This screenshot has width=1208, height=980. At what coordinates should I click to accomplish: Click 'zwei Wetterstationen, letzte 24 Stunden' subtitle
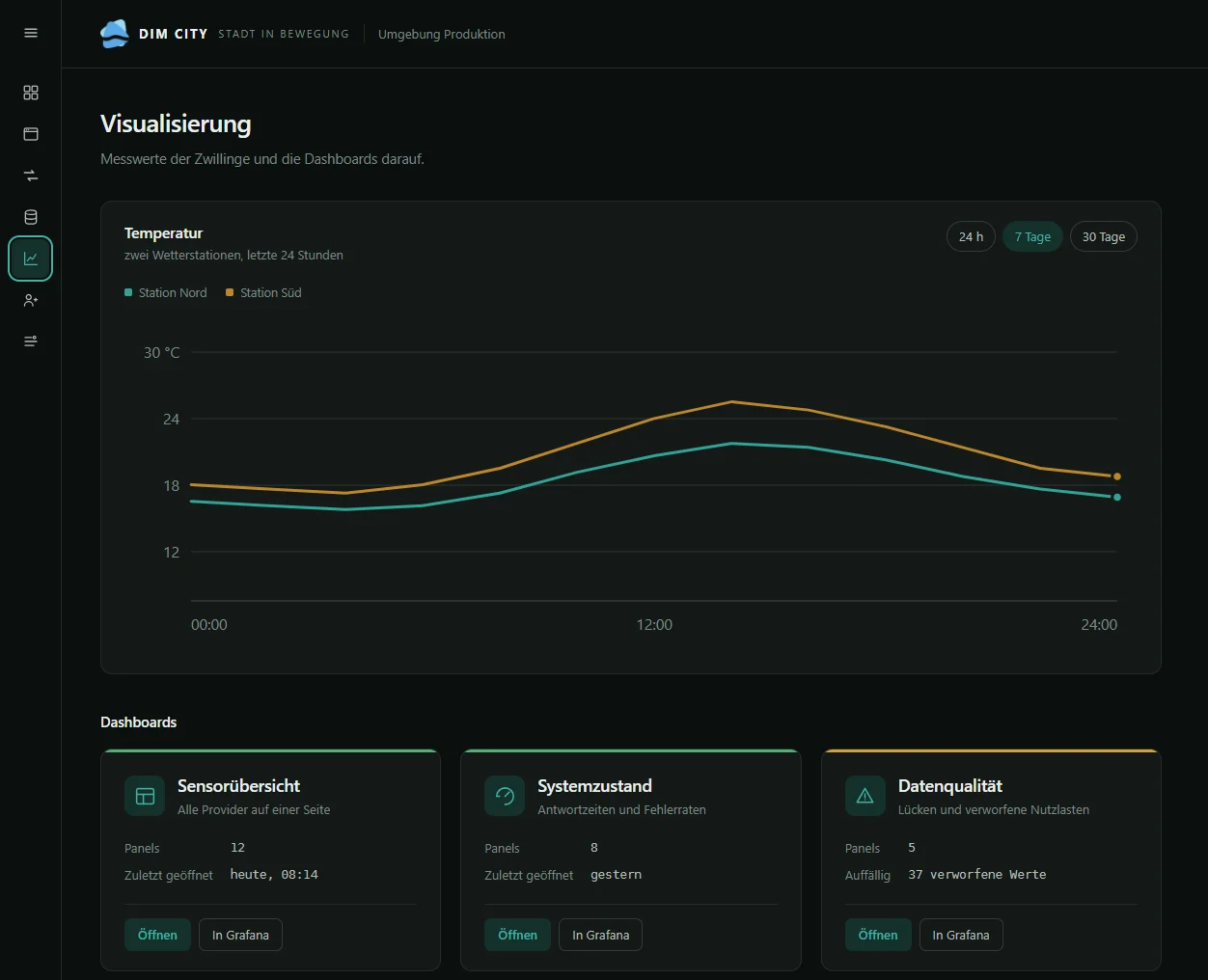click(233, 256)
